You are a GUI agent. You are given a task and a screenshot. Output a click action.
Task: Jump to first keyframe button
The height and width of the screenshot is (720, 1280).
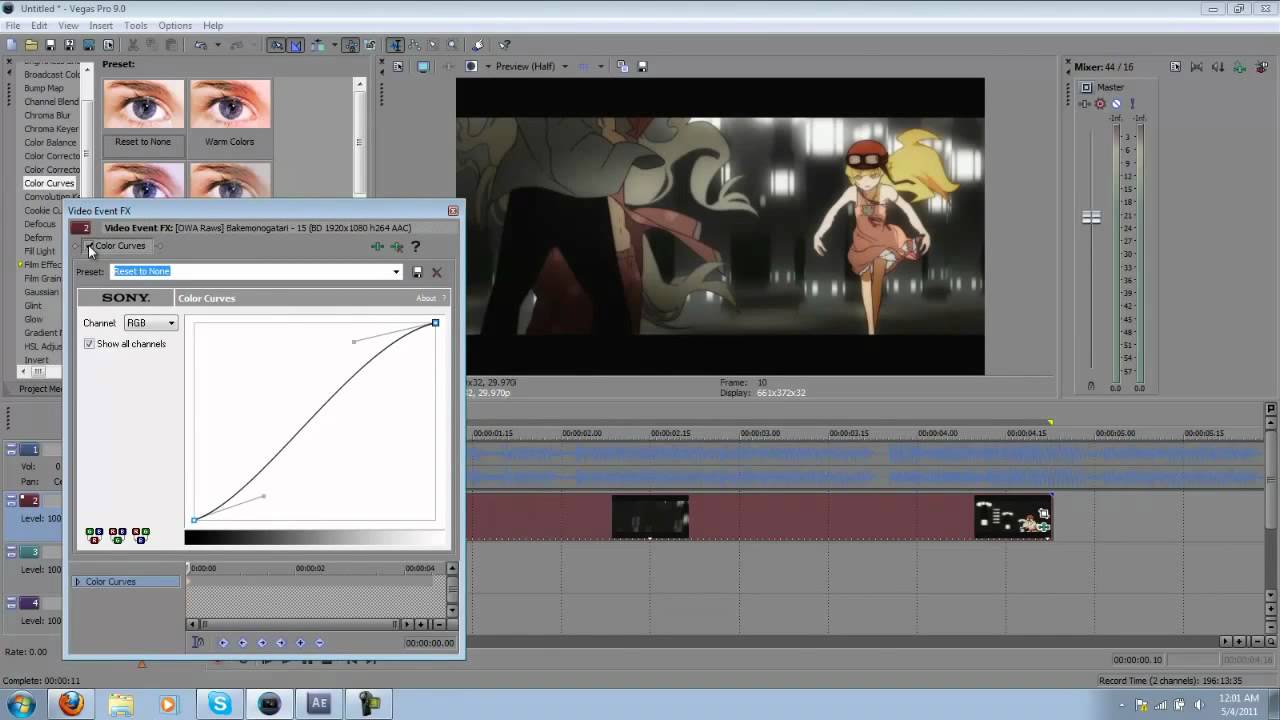tap(223, 643)
